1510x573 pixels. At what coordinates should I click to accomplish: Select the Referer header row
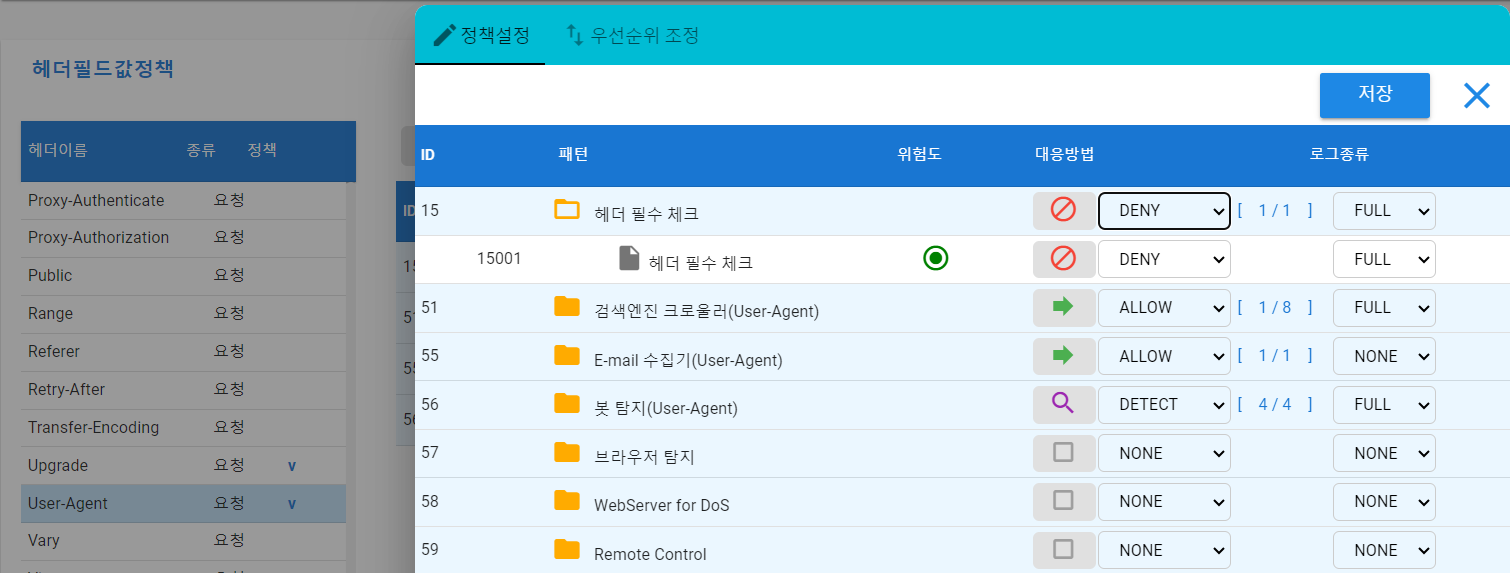point(183,352)
